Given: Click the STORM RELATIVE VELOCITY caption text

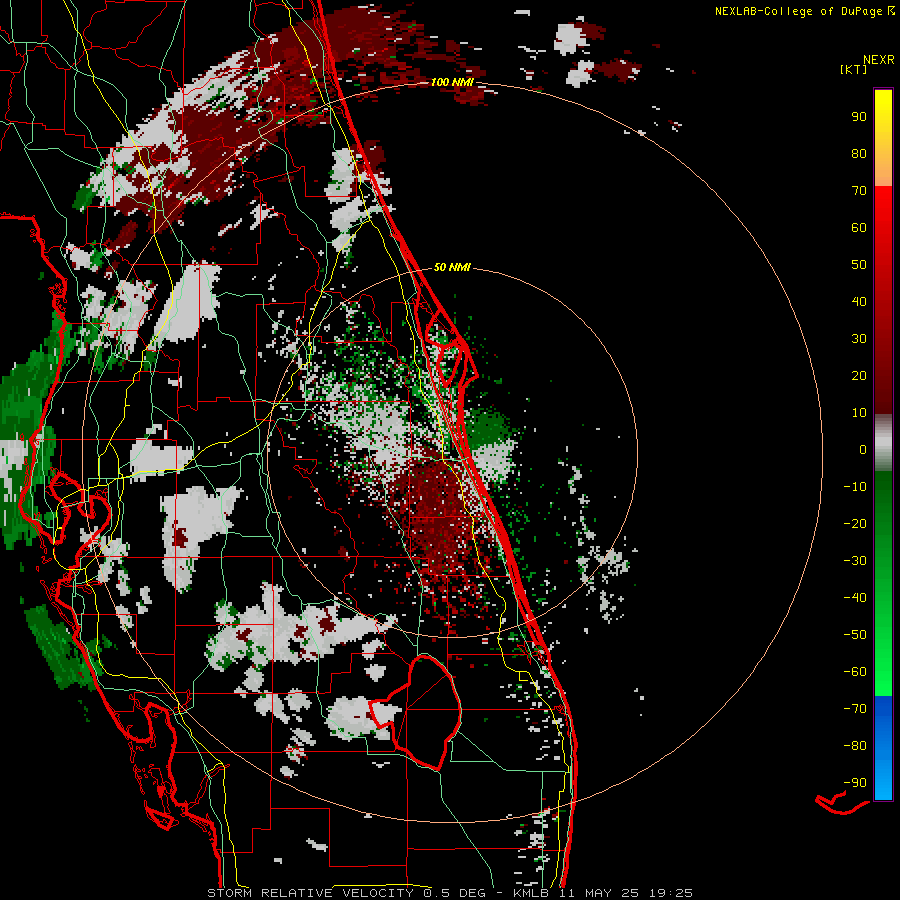Looking at the screenshot, I should pos(310,893).
